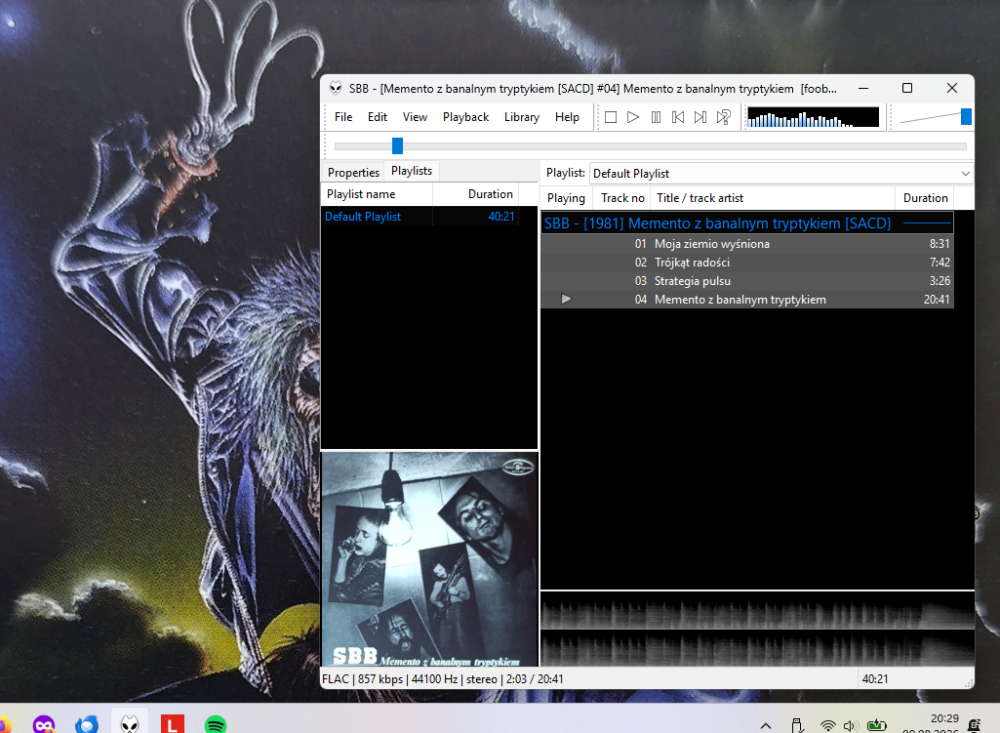Open the Edit menu

[x=377, y=117]
